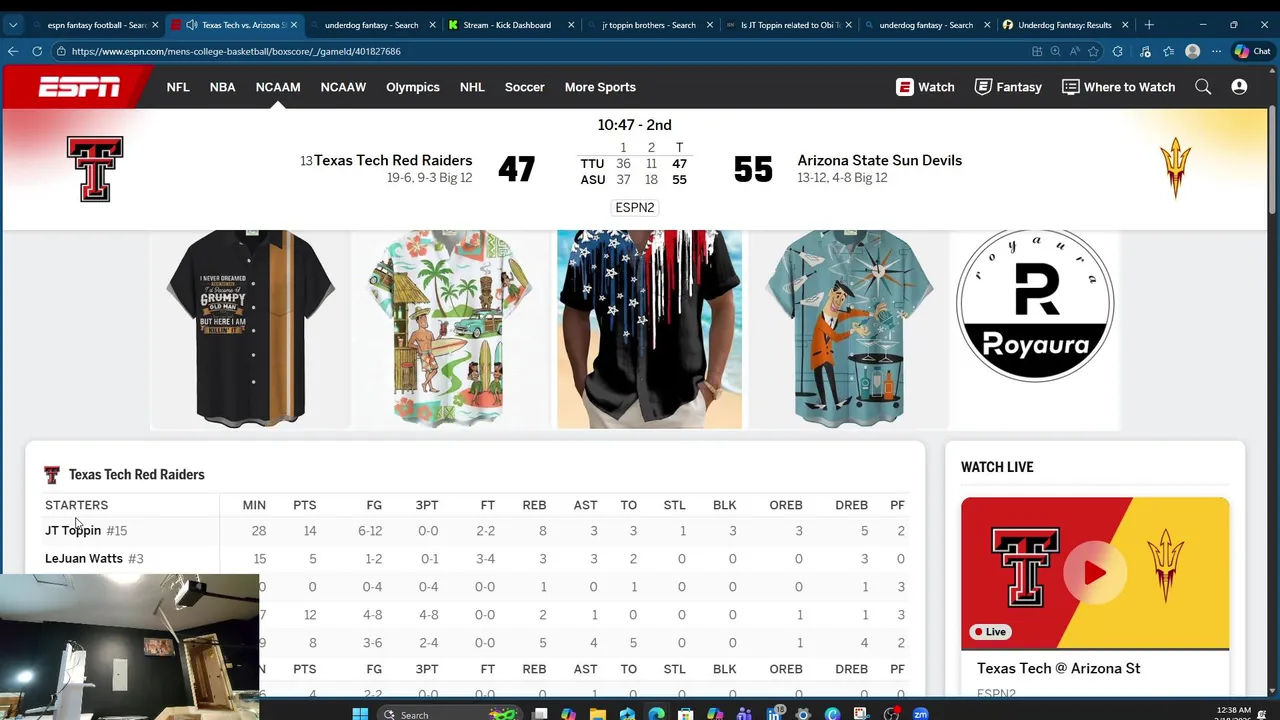Screen dimensions: 1280x720
Task: Close the Underdog Fantasy: Results tab
Action: pyautogui.click(x=1124, y=25)
